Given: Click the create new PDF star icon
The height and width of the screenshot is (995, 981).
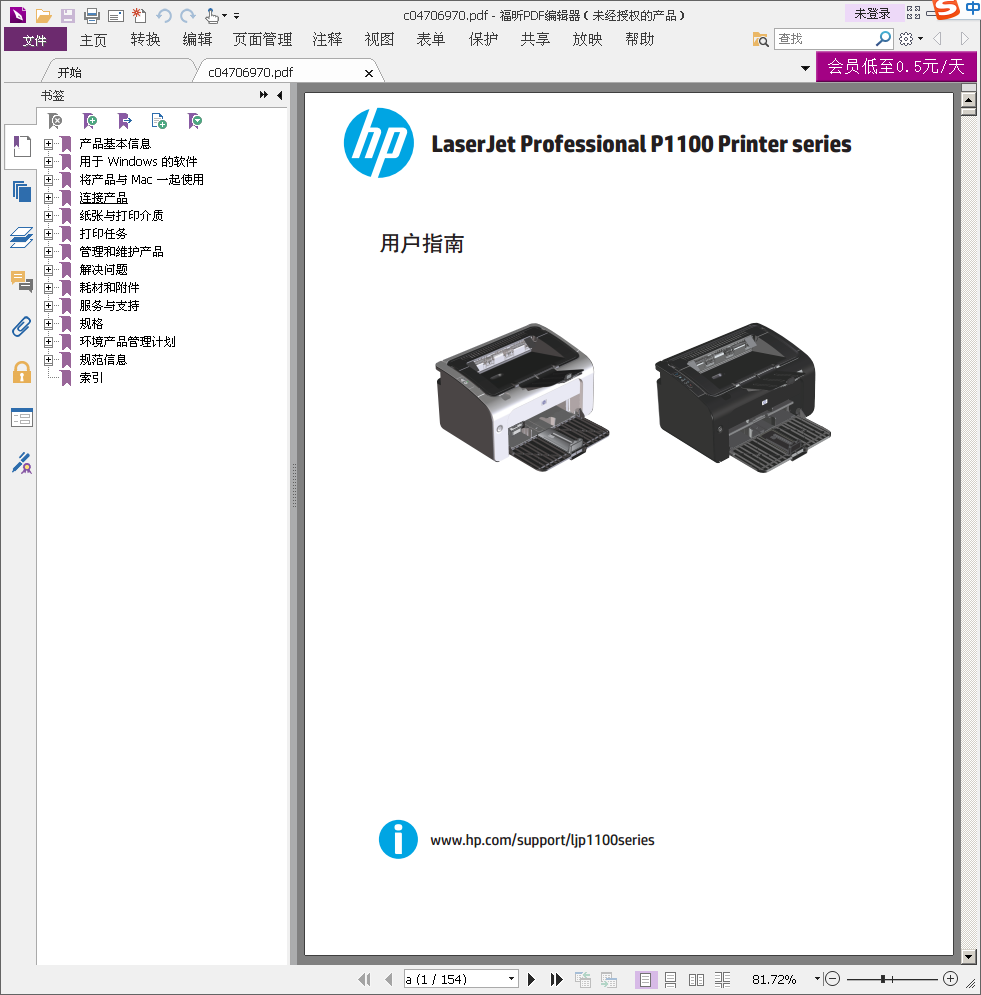Looking at the screenshot, I should [x=139, y=15].
